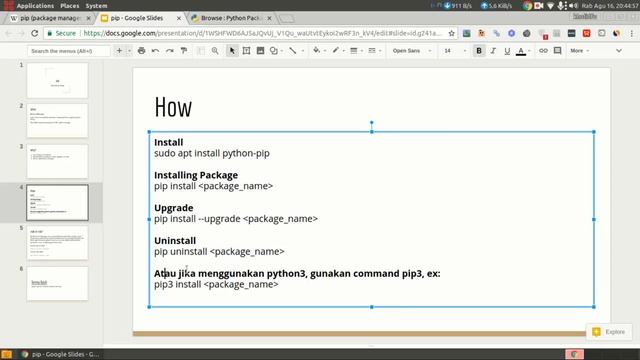Click the Border weight icon
Viewport: 640px width, 360px height.
coord(354,51)
